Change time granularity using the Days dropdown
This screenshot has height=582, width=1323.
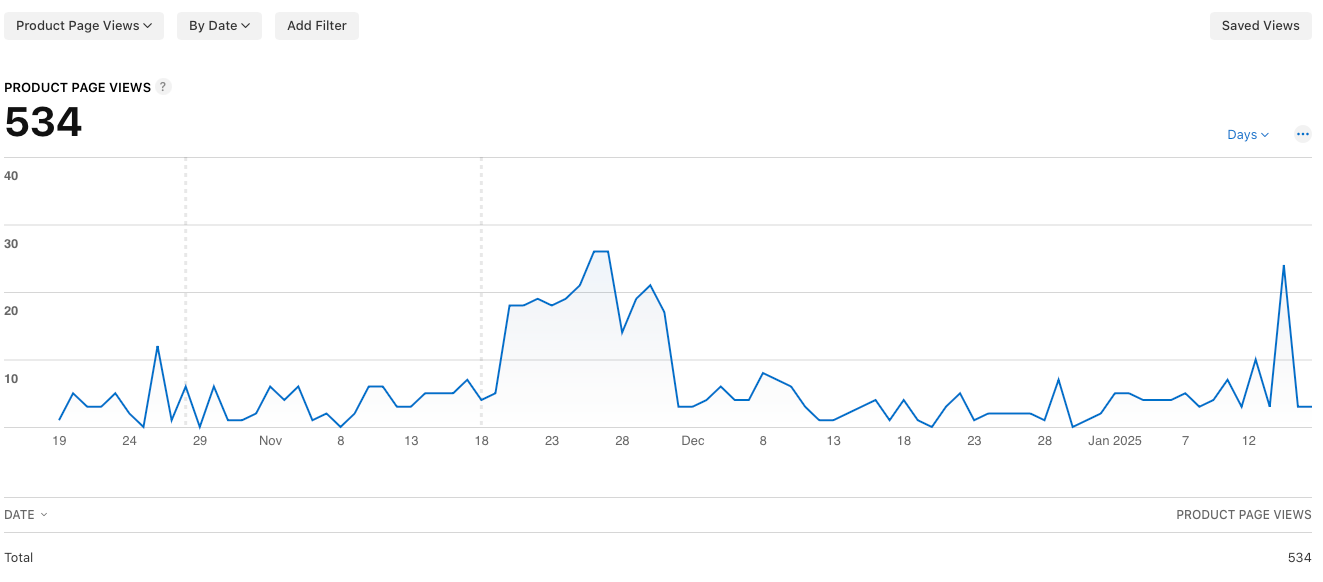[x=1247, y=133]
